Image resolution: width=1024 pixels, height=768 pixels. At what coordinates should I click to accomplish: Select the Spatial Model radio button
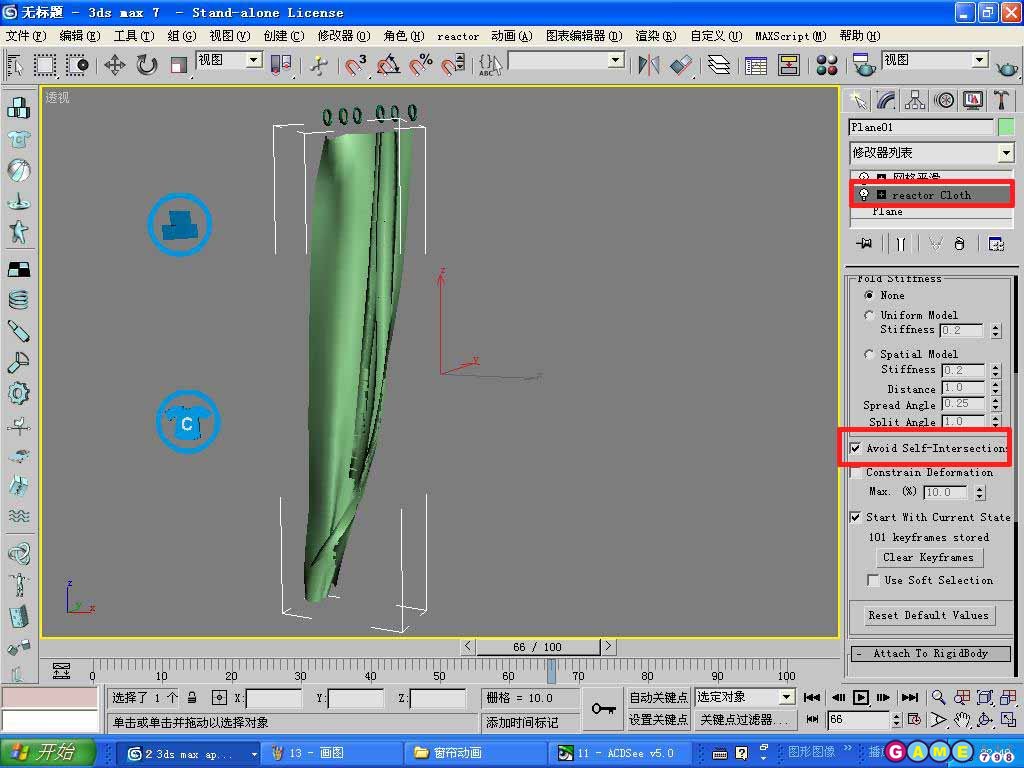pyautogui.click(x=869, y=354)
